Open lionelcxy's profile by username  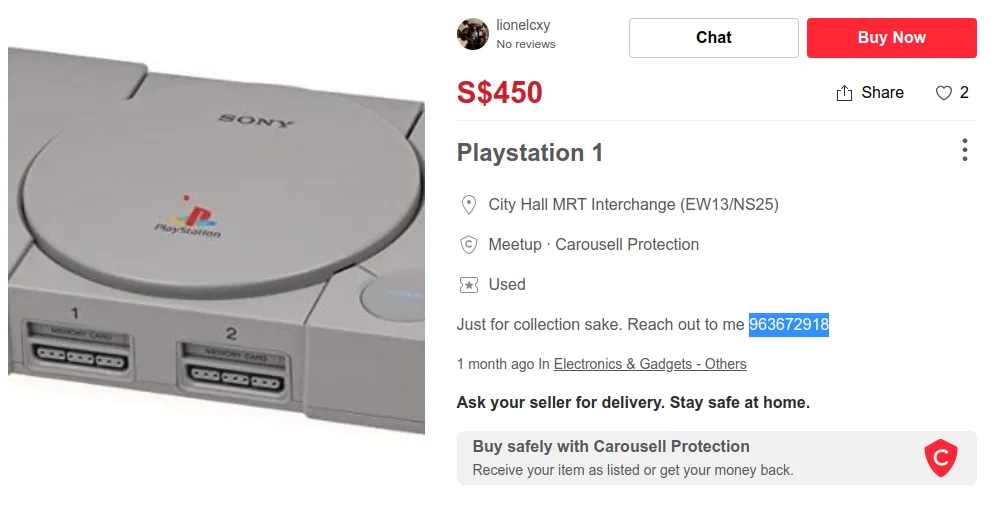[523, 25]
